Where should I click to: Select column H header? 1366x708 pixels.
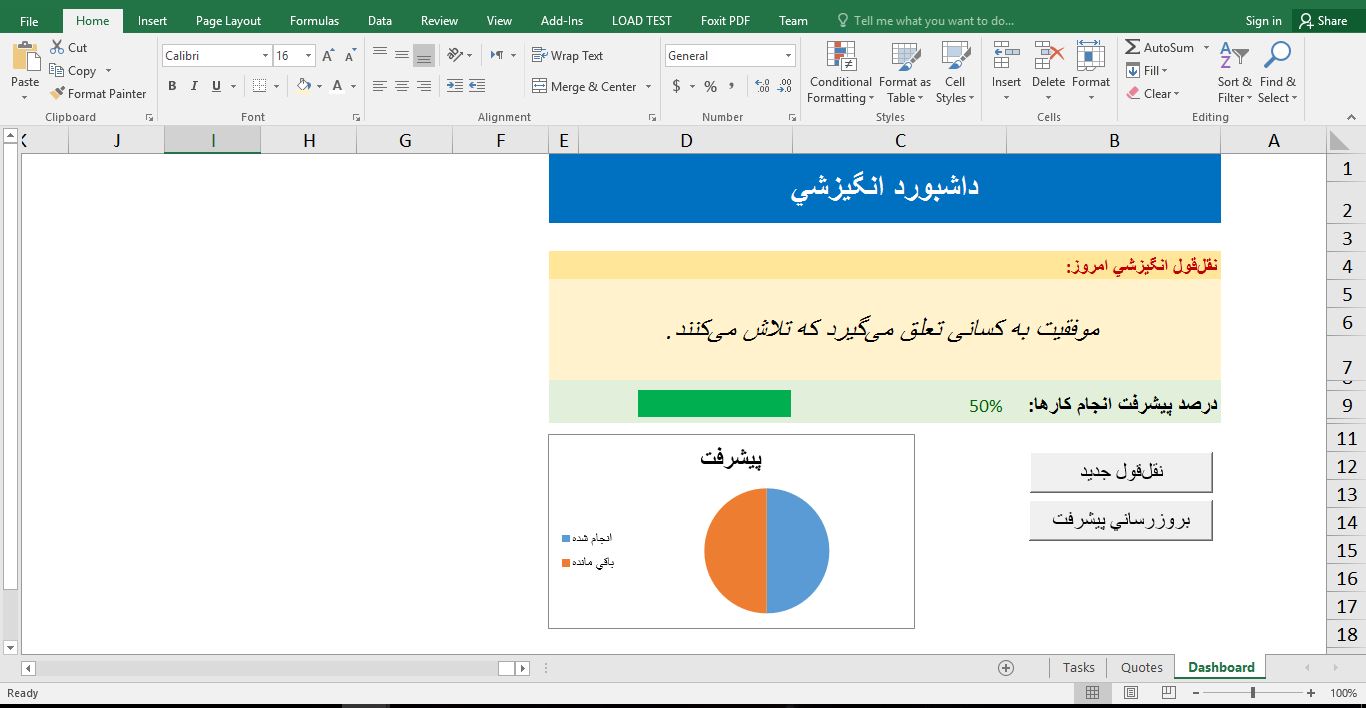(x=309, y=141)
